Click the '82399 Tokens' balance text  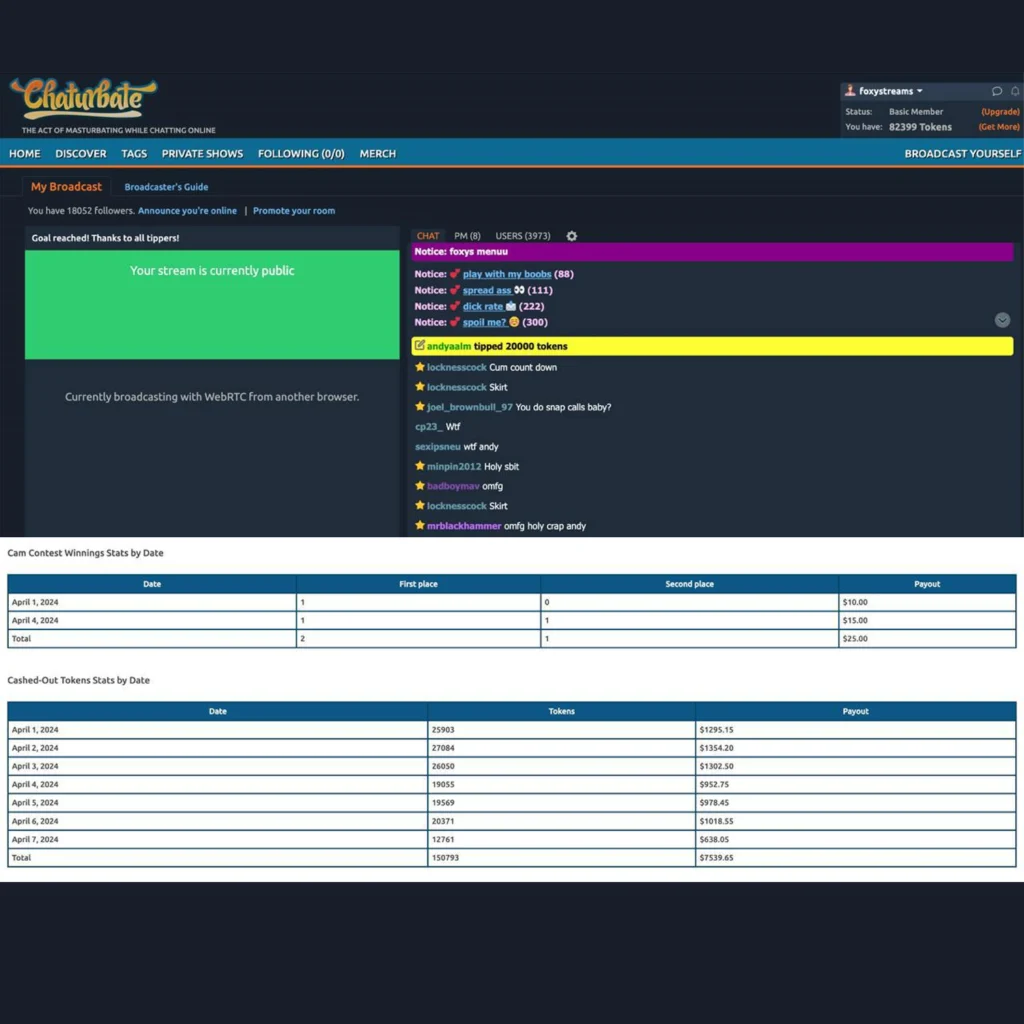[920, 127]
